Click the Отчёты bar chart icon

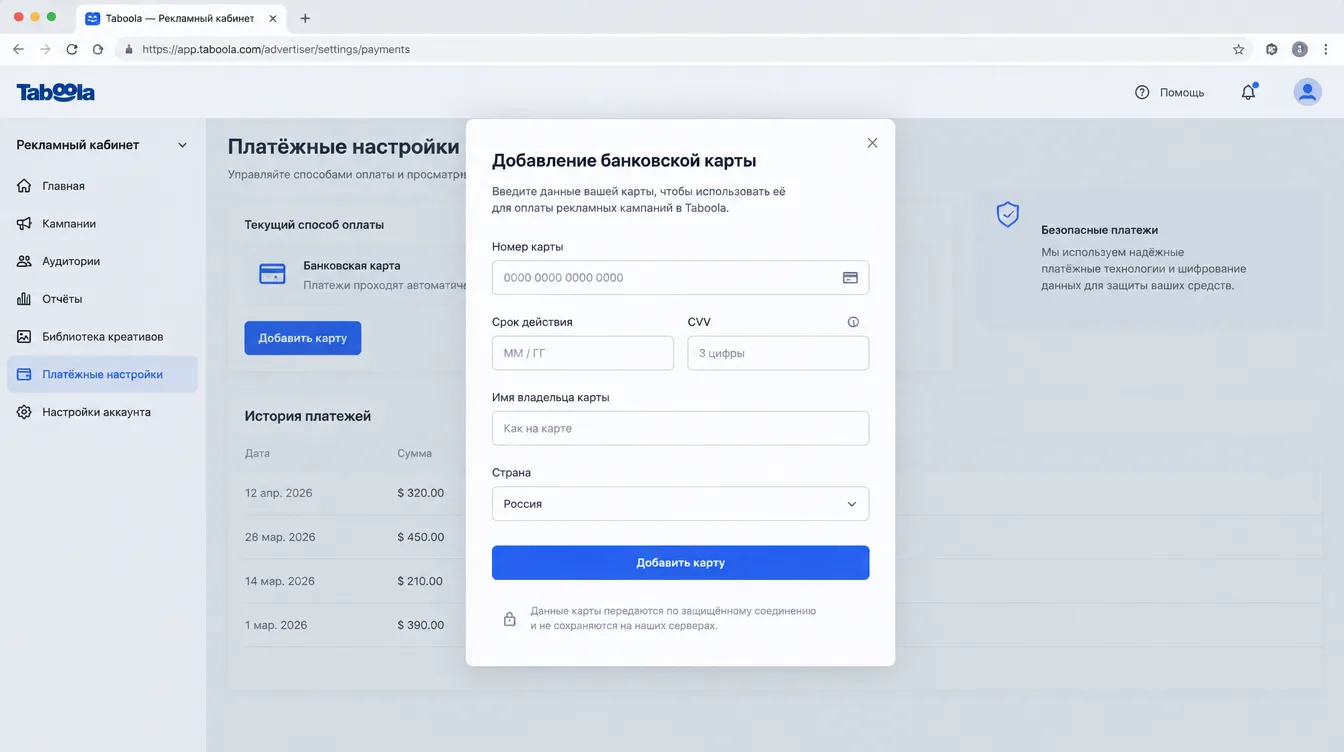point(24,299)
